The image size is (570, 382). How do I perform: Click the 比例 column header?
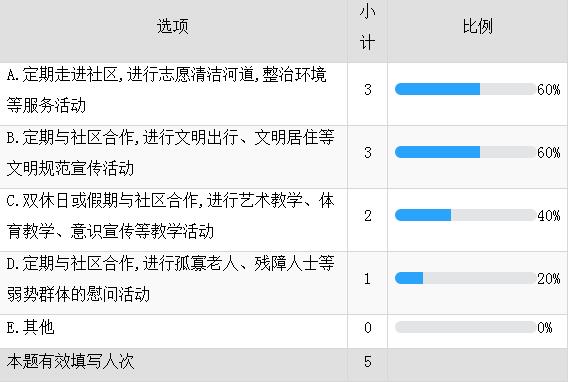(x=478, y=26)
